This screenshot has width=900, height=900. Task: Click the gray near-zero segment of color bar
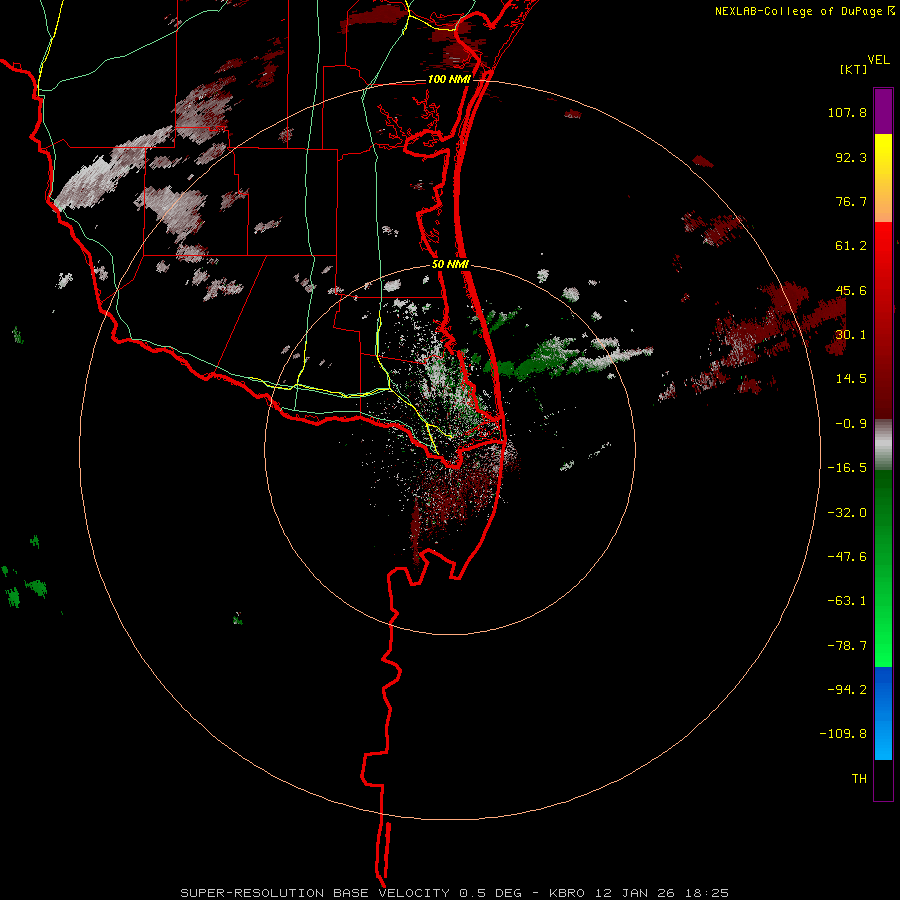[x=883, y=445]
